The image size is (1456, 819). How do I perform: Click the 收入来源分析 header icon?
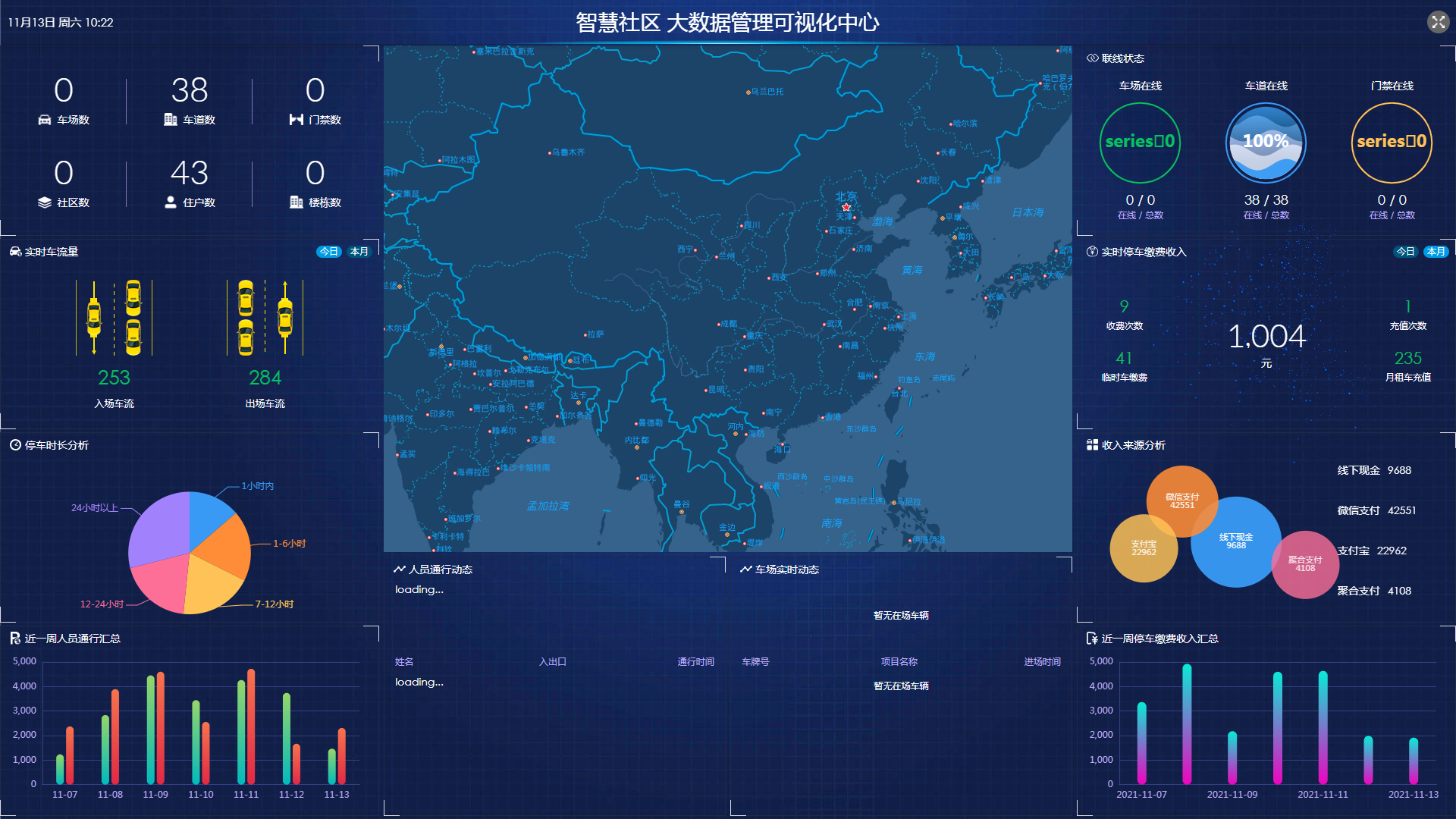[x=1092, y=445]
